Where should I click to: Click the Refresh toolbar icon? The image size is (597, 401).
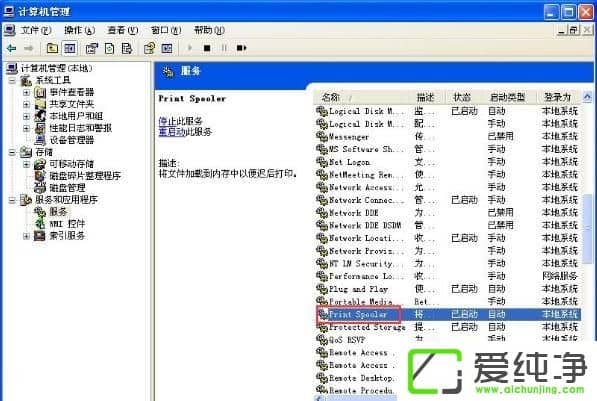pos(109,48)
